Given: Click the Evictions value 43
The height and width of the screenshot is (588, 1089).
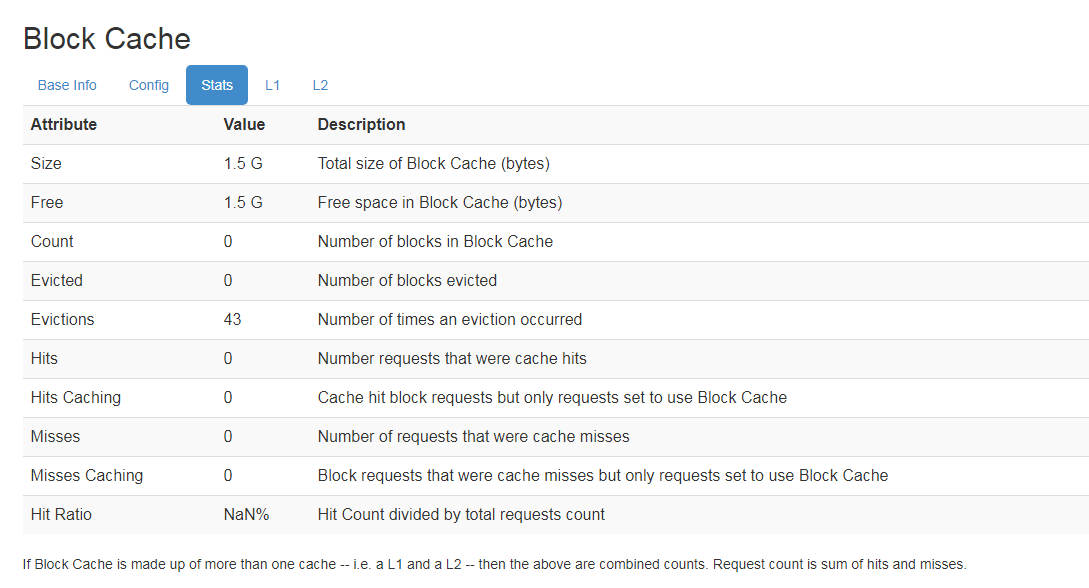Looking at the screenshot, I should [x=233, y=319].
